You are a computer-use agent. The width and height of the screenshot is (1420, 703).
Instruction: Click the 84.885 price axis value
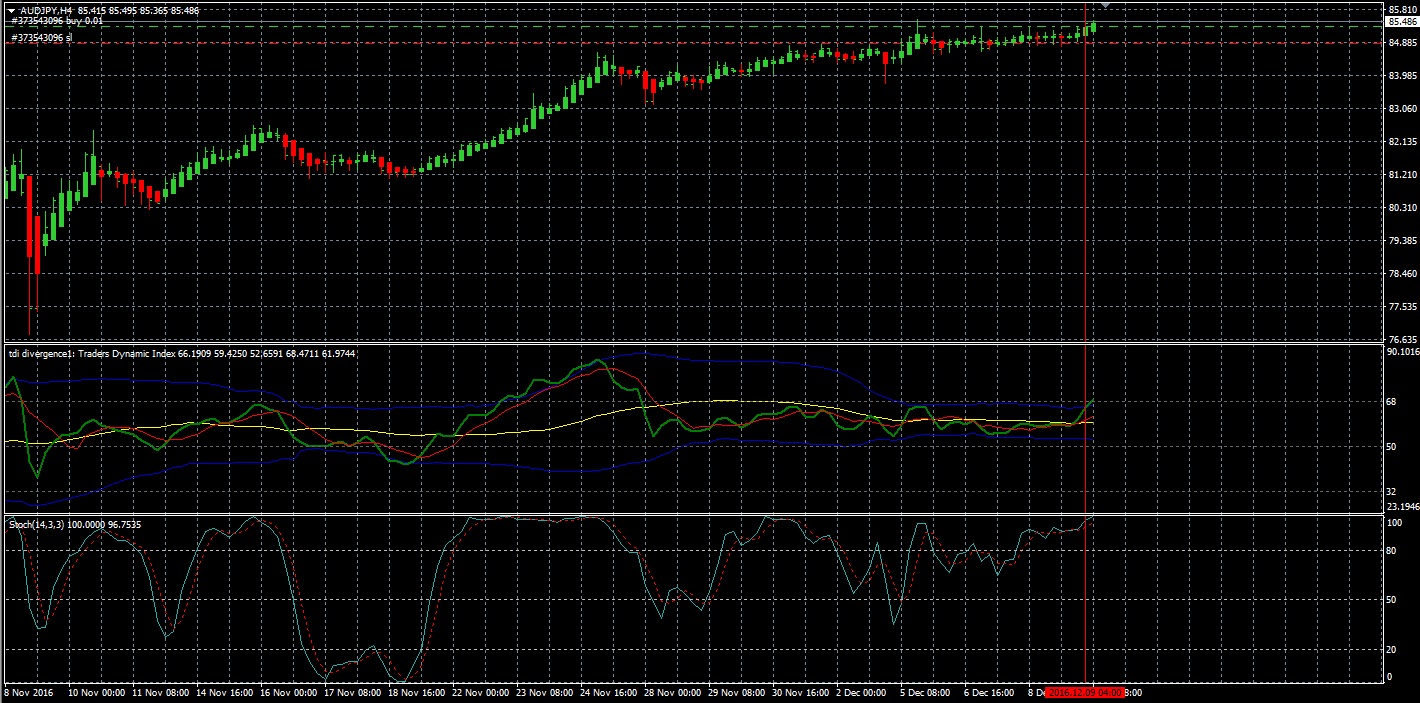(1401, 43)
